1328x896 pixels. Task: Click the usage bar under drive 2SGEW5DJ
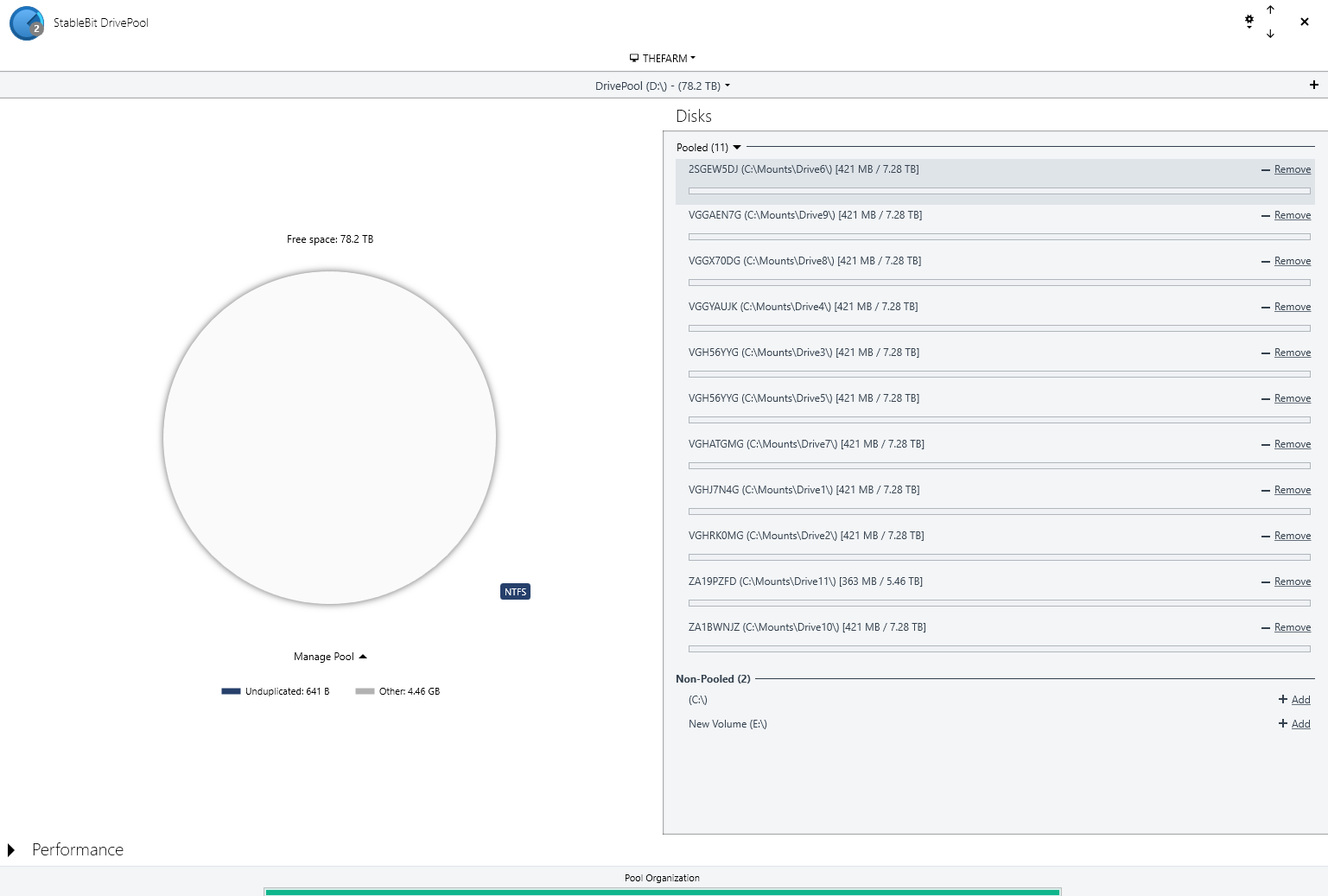coord(1000,191)
